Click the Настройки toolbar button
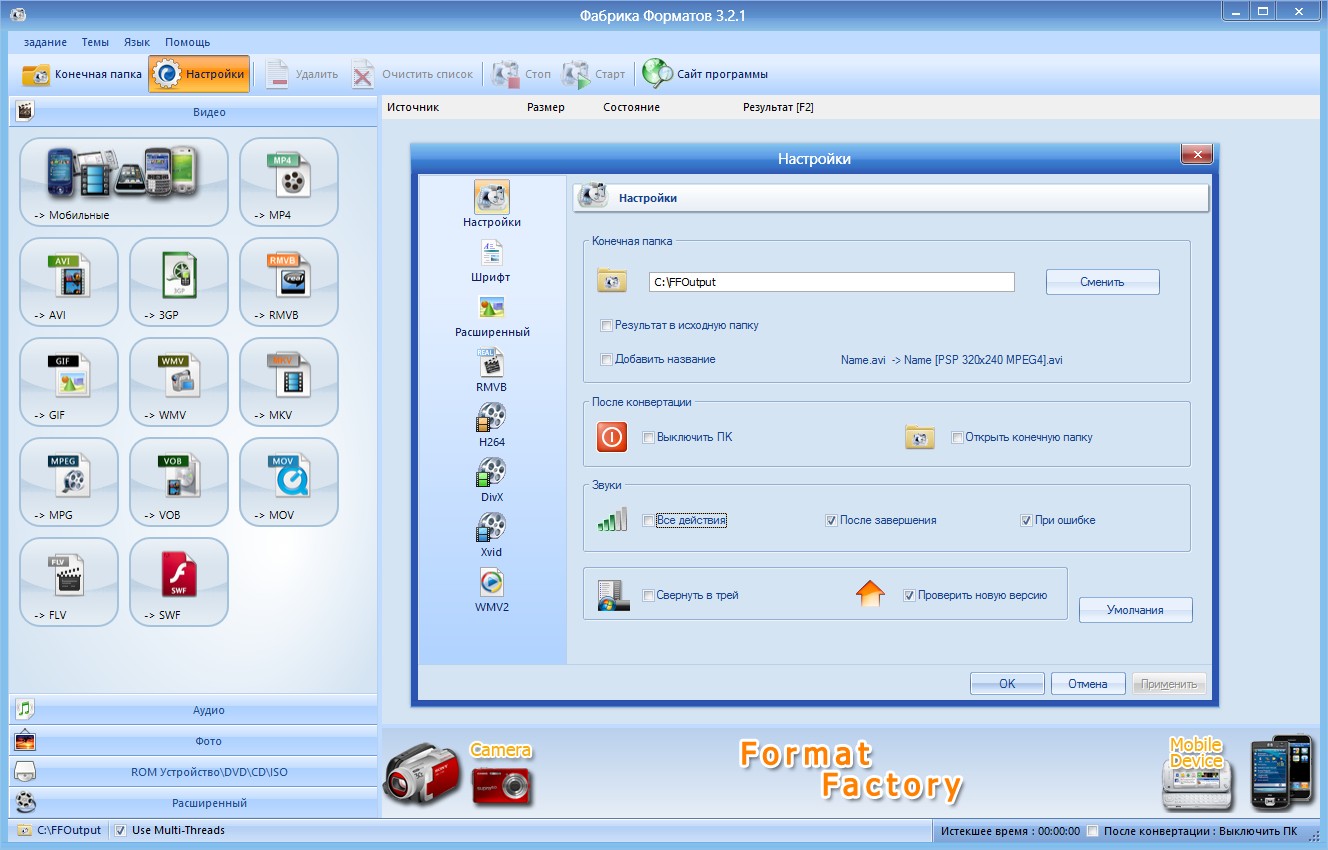This screenshot has width=1328, height=850. [199, 74]
